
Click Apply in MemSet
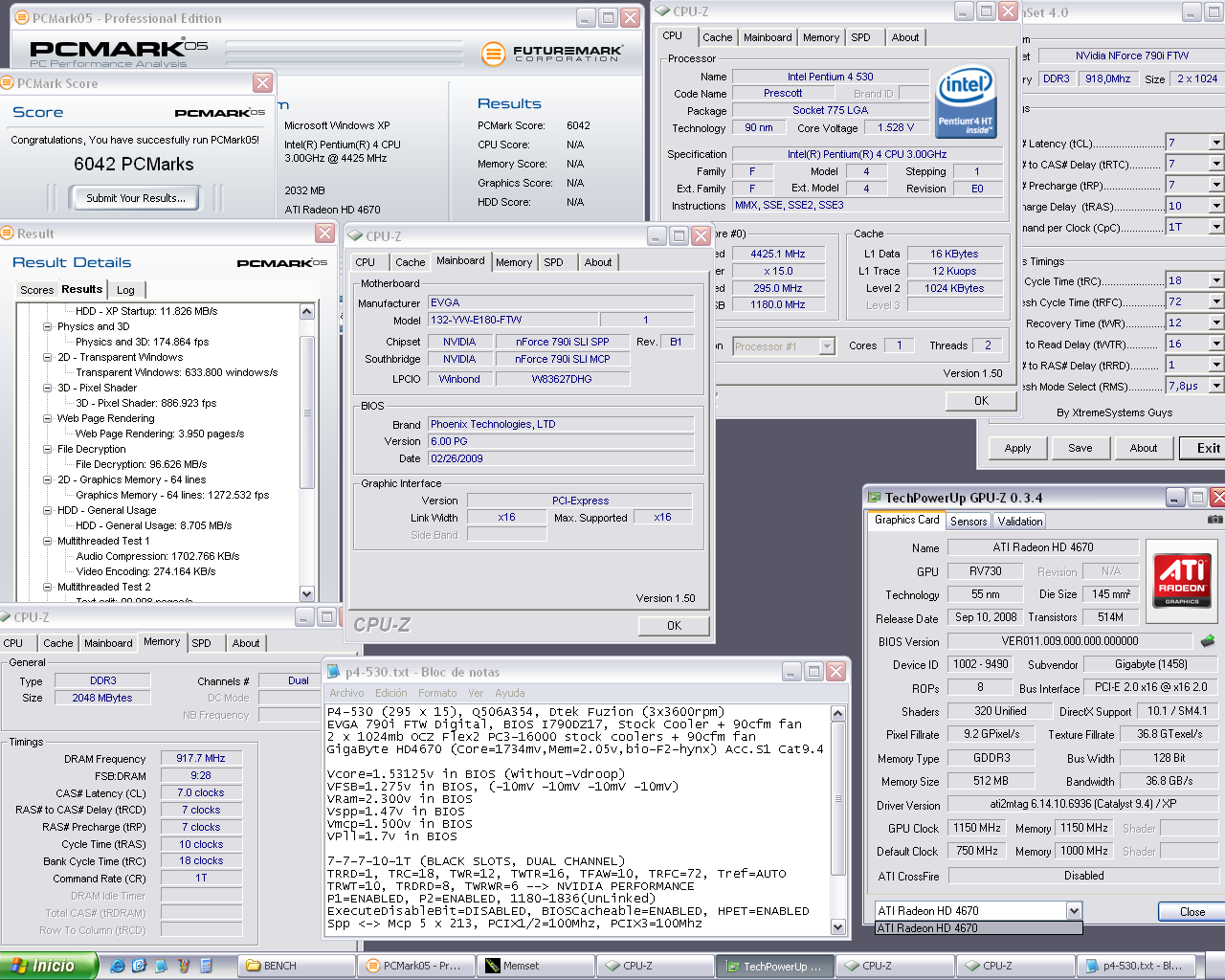click(1018, 448)
